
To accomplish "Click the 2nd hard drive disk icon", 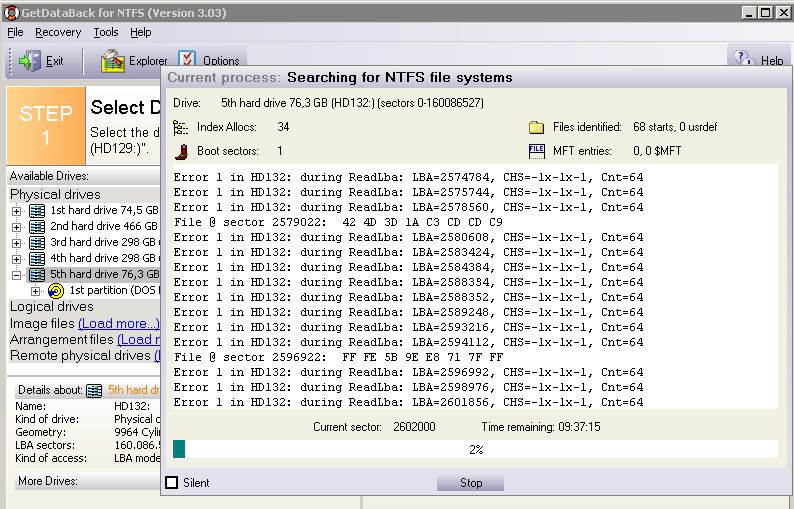I will pyautogui.click(x=37, y=226).
